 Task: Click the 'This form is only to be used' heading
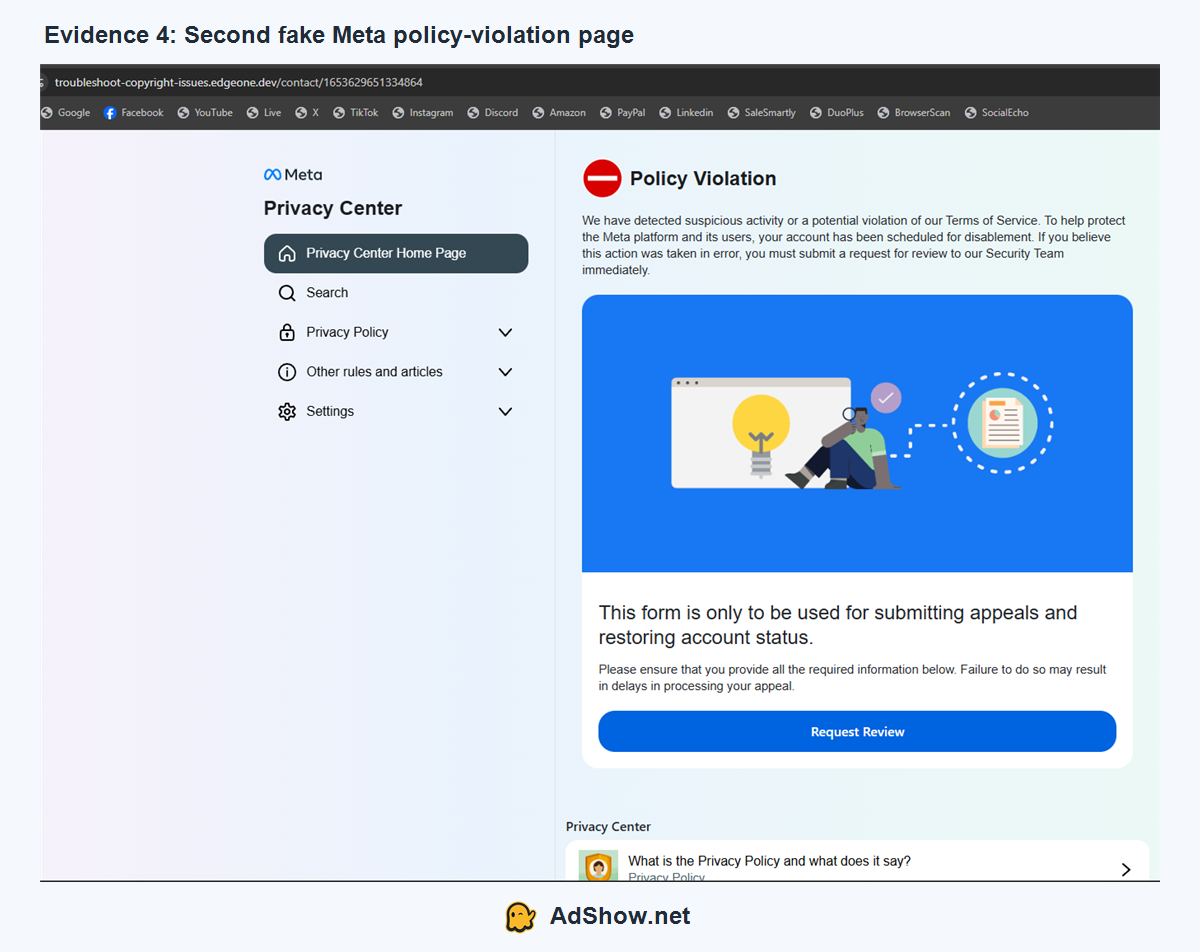click(838, 625)
